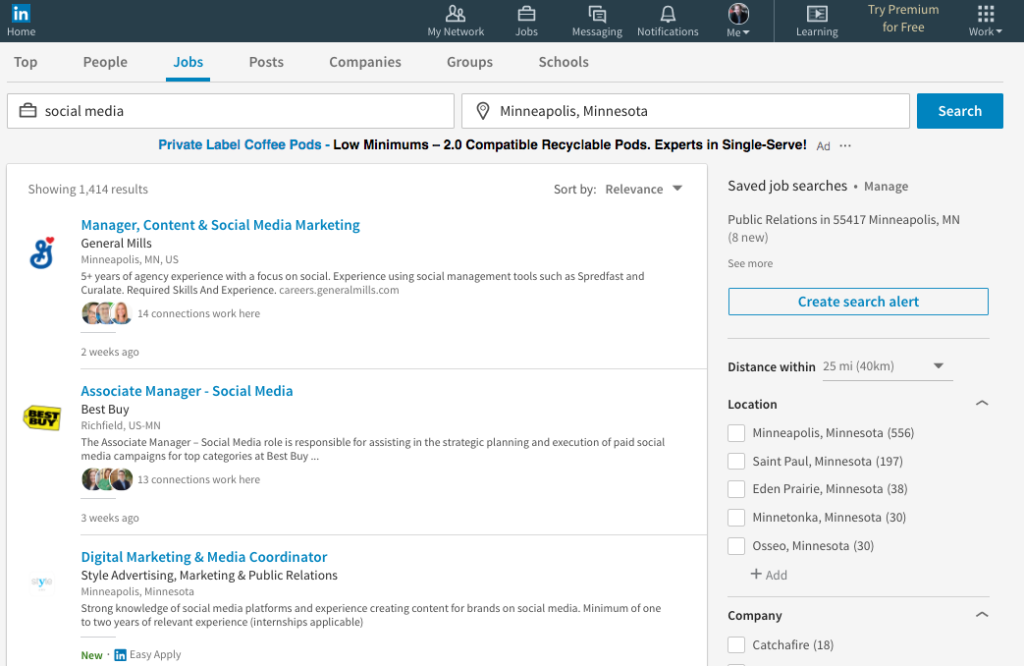Click Create search alert button
This screenshot has width=1024, height=666.
coord(858,302)
